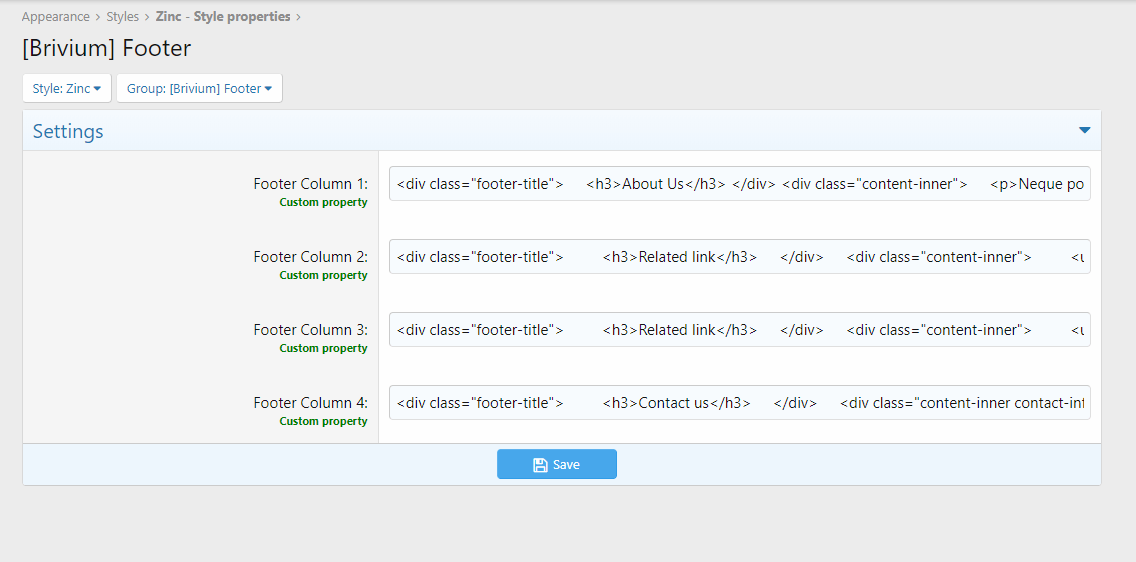Screen dimensions: 1136x562
Task: Click the Appearance breadcrumb link
Action: (x=56, y=17)
